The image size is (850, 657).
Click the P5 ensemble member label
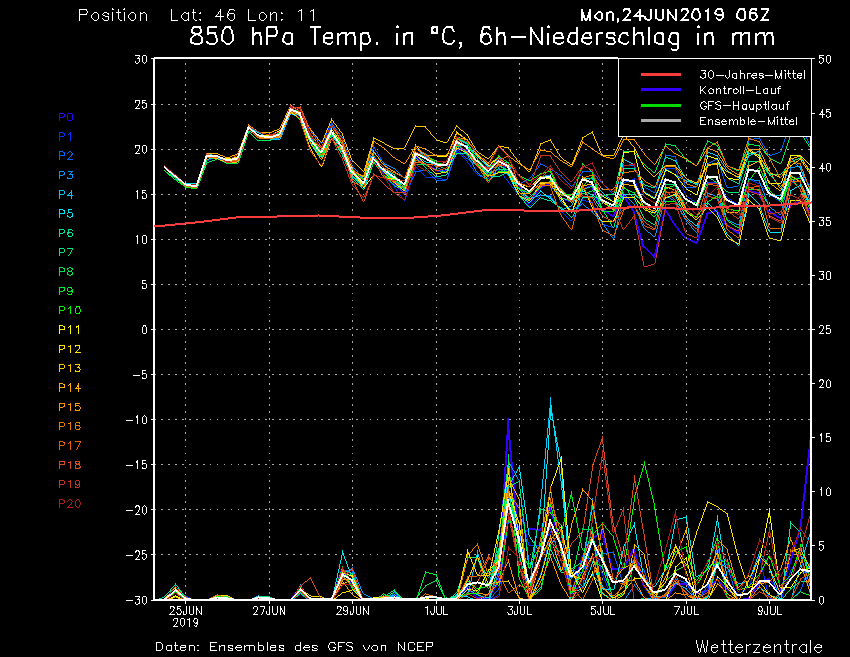[66, 214]
